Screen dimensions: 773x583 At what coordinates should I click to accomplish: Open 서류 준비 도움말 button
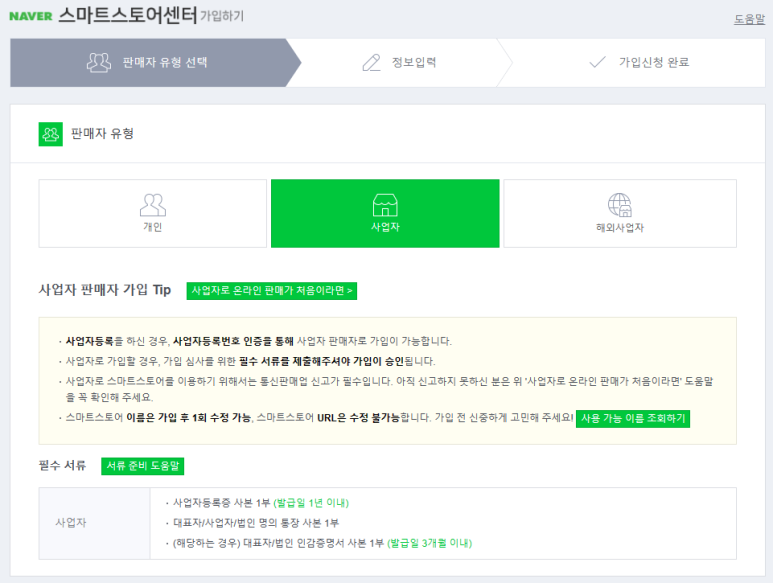(x=142, y=466)
